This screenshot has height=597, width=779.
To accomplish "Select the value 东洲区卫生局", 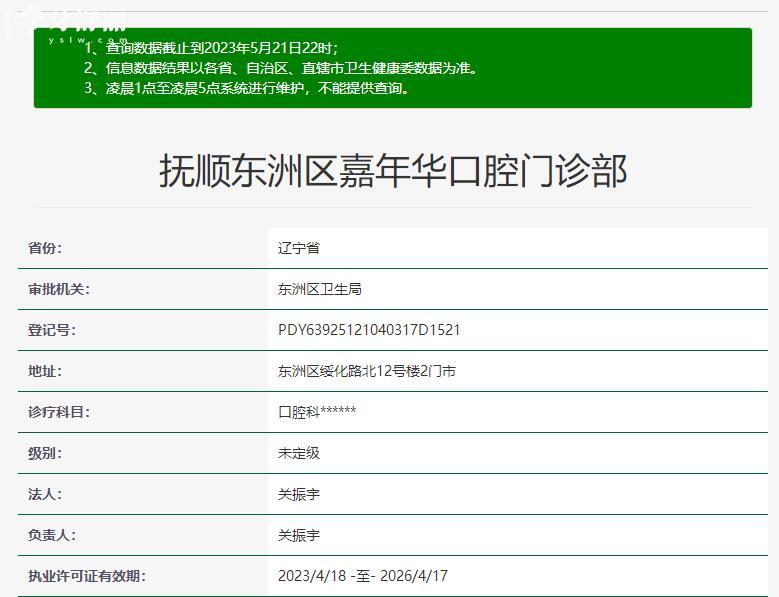I will 319,289.
